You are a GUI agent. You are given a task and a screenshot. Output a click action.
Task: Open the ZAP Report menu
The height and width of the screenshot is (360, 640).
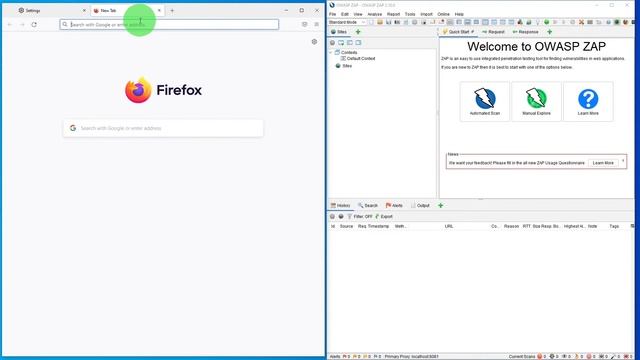coord(393,14)
